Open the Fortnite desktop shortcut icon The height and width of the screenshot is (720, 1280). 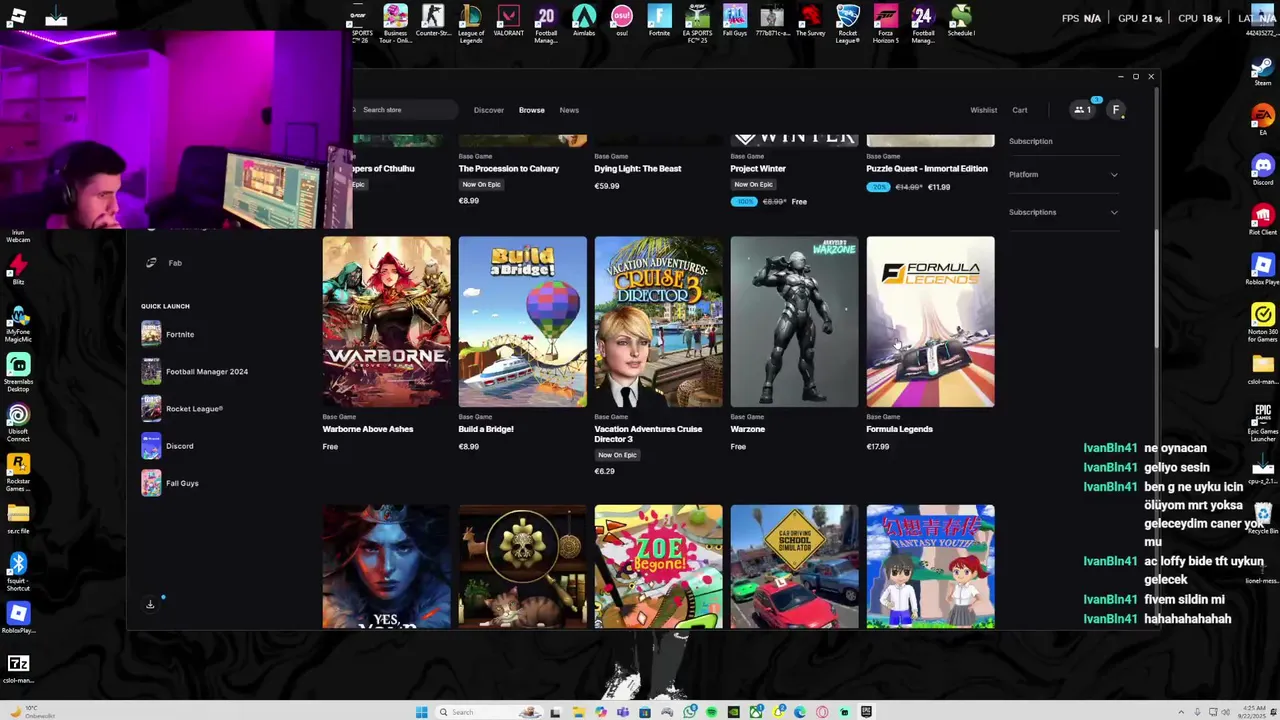tap(659, 21)
